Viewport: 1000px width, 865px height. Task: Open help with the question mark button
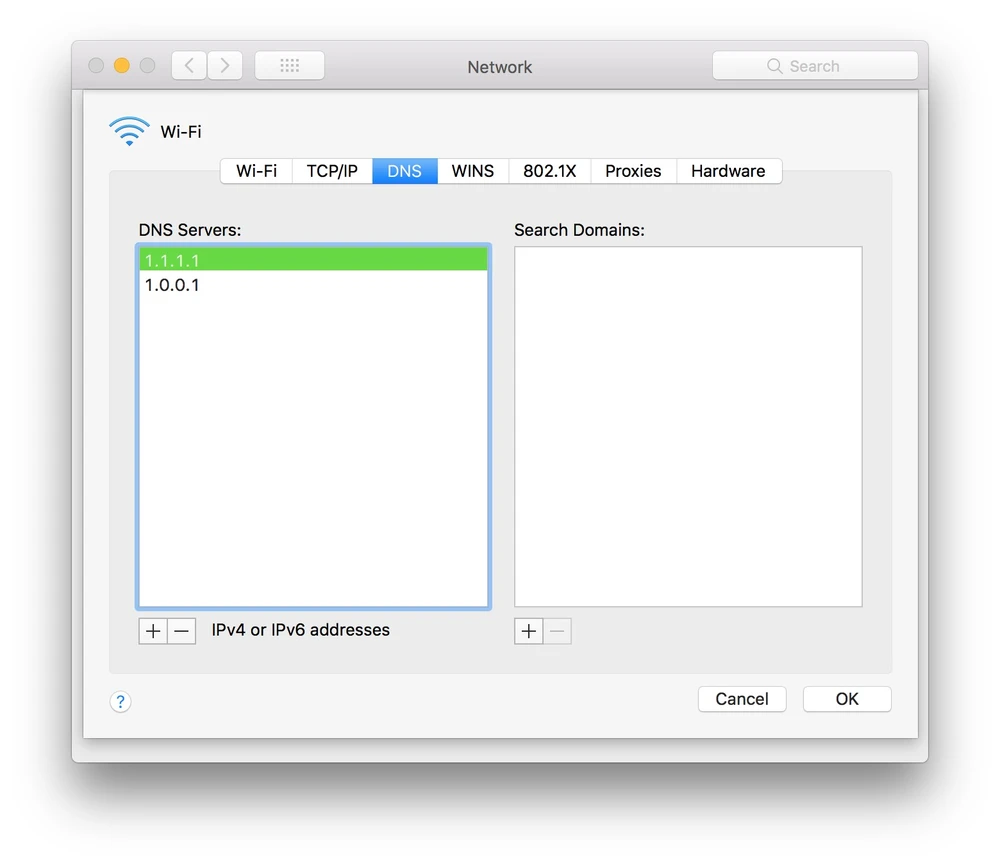coord(120,702)
